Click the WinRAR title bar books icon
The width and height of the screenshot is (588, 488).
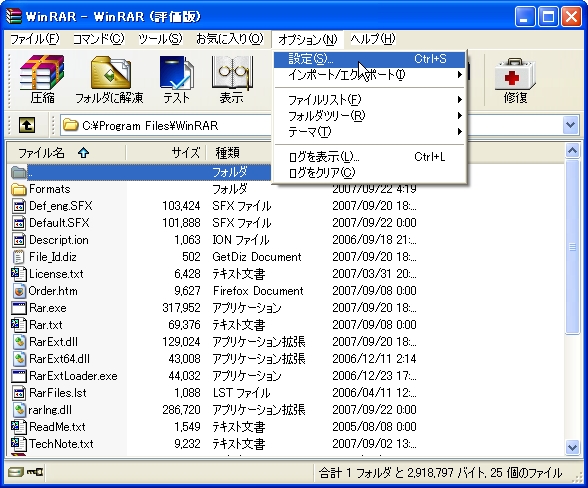14,16
